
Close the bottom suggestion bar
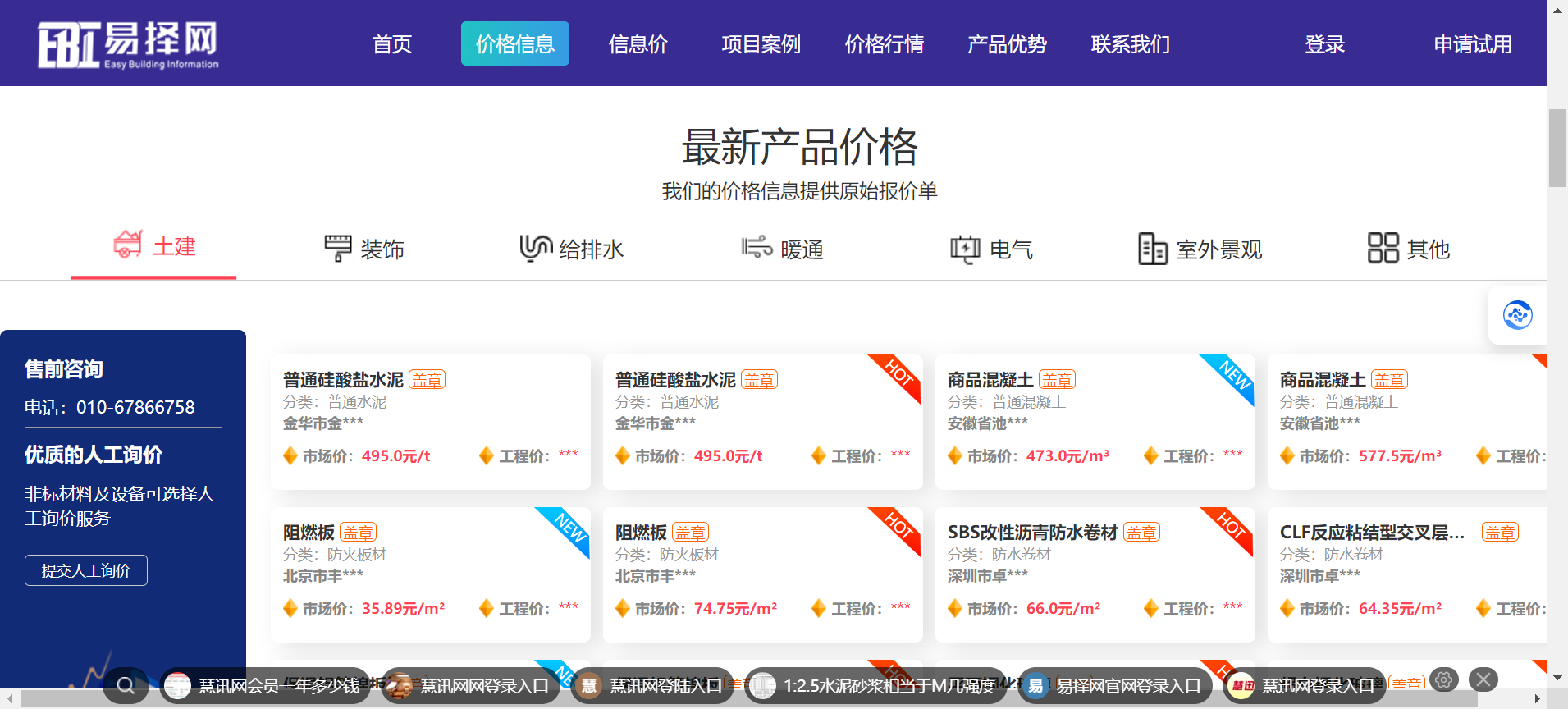[1483, 679]
